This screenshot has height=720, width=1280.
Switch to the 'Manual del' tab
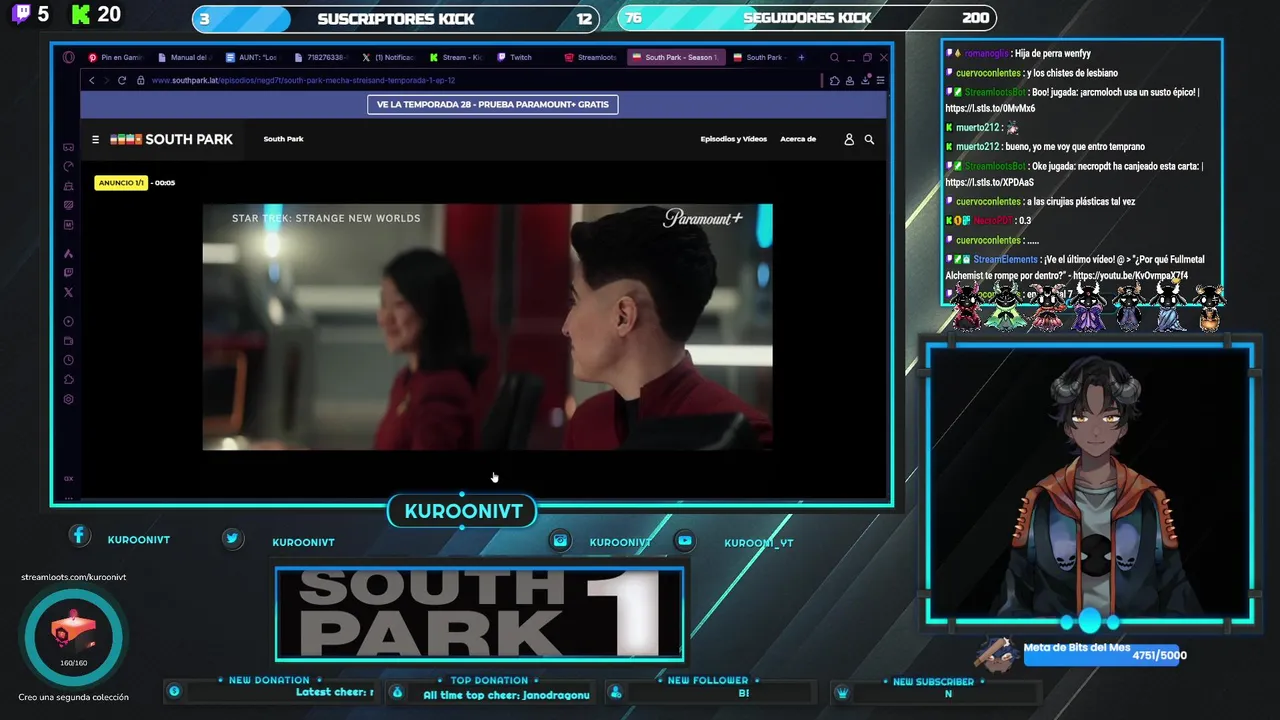(183, 57)
